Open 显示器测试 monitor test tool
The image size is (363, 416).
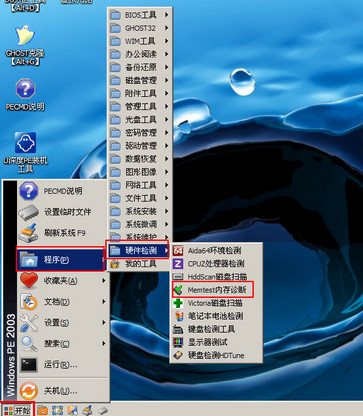click(x=216, y=342)
